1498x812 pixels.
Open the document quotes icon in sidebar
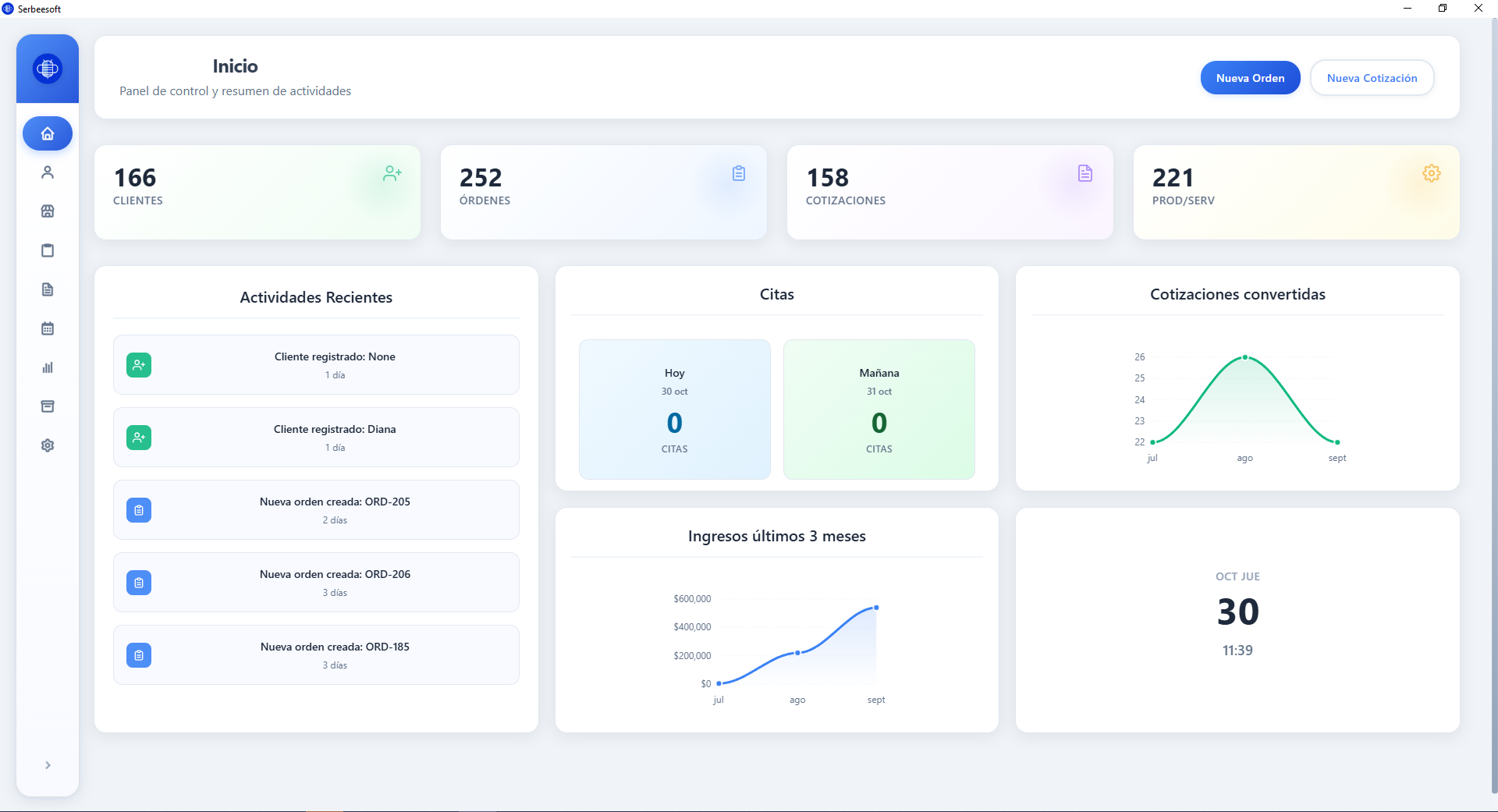pyautogui.click(x=48, y=289)
